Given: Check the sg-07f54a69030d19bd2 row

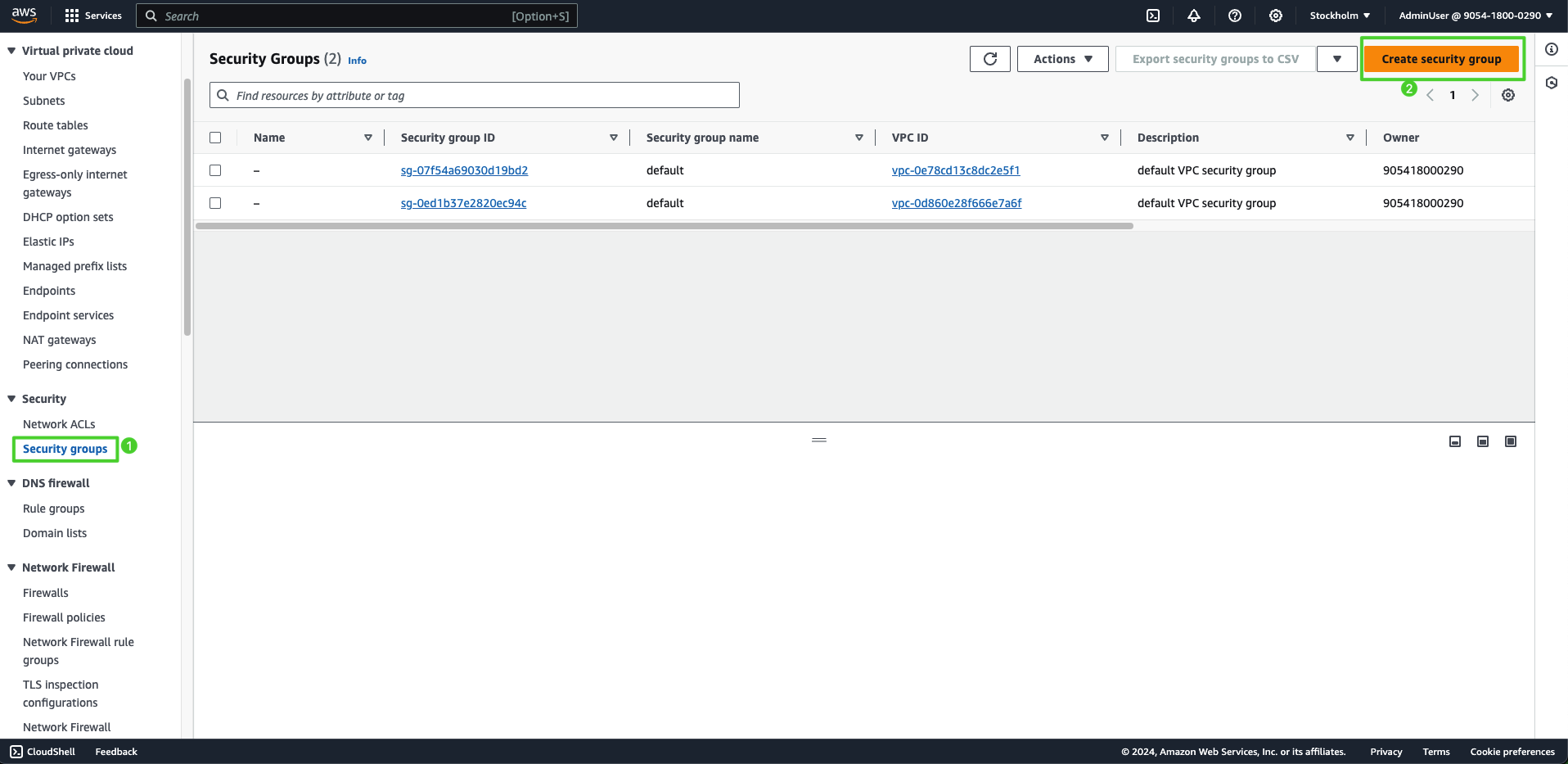Looking at the screenshot, I should (x=215, y=170).
